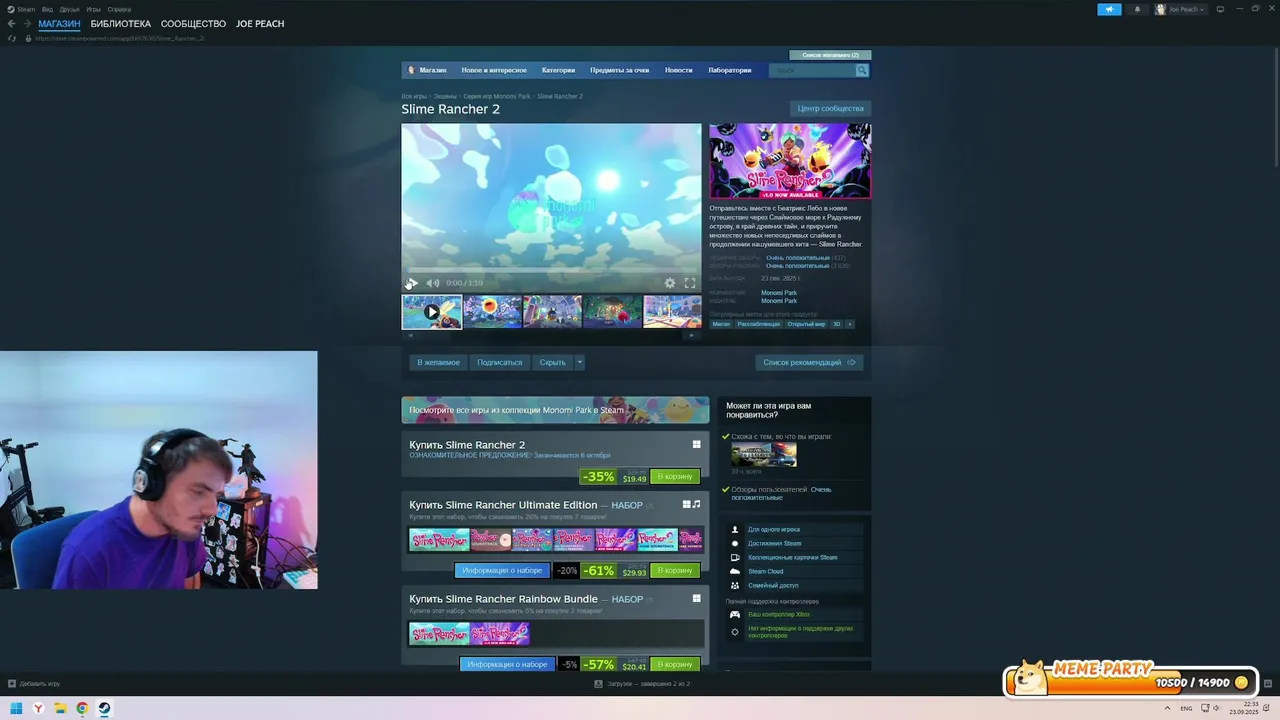Open Google Chrome from the taskbar
The image size is (1280, 720).
tap(82, 708)
